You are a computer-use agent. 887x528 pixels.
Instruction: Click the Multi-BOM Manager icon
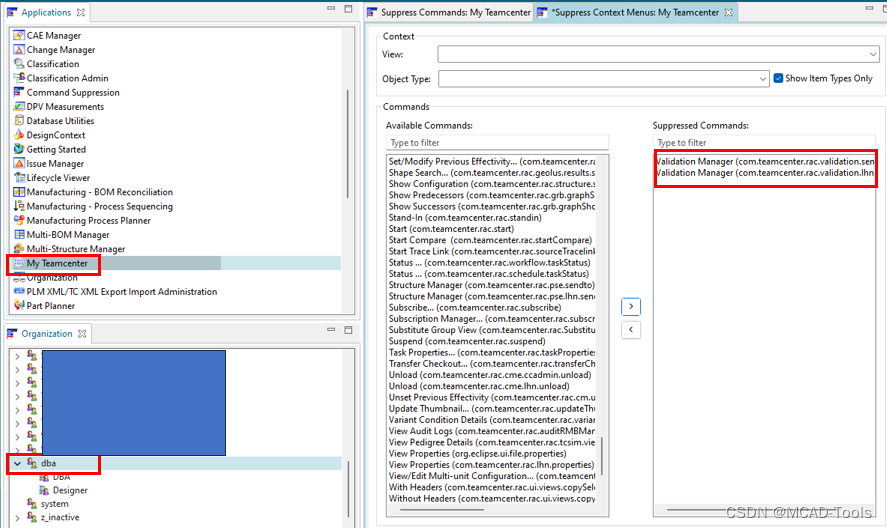pyautogui.click(x=19, y=234)
